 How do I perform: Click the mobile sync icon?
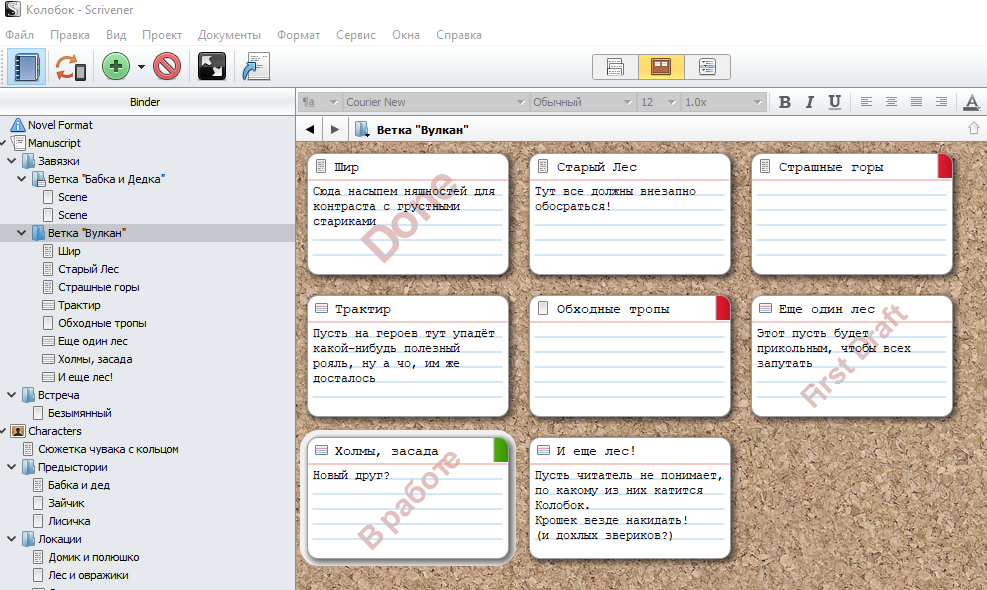[70, 67]
